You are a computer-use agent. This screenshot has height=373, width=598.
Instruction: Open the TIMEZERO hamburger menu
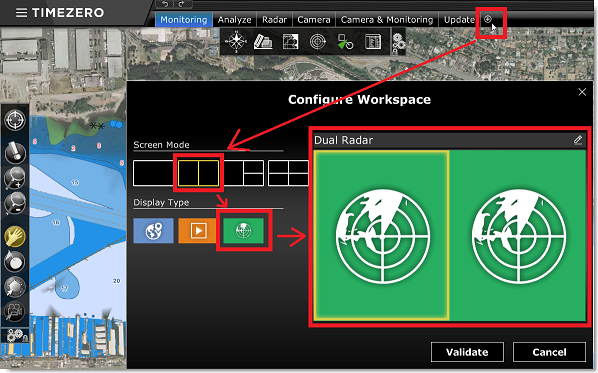21,13
